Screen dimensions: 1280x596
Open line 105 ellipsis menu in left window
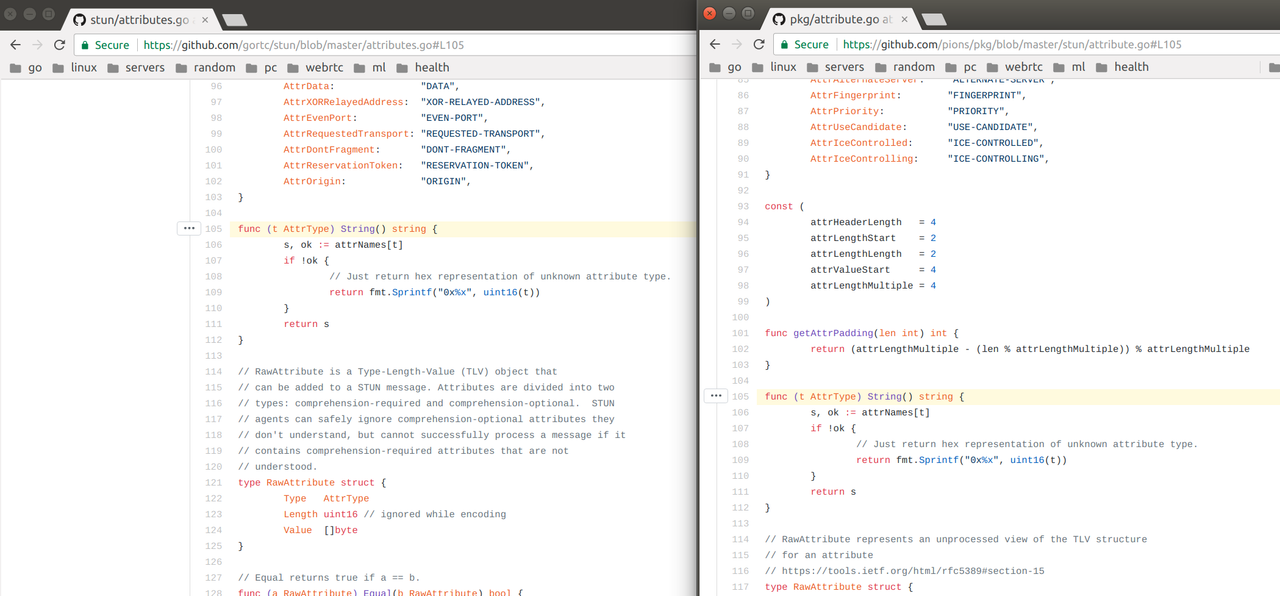pos(189,229)
